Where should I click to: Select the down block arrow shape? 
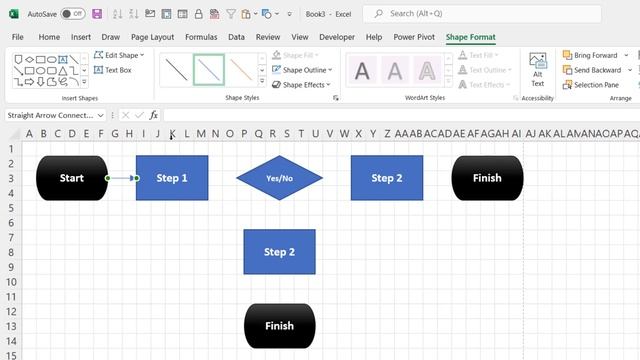pos(40,82)
